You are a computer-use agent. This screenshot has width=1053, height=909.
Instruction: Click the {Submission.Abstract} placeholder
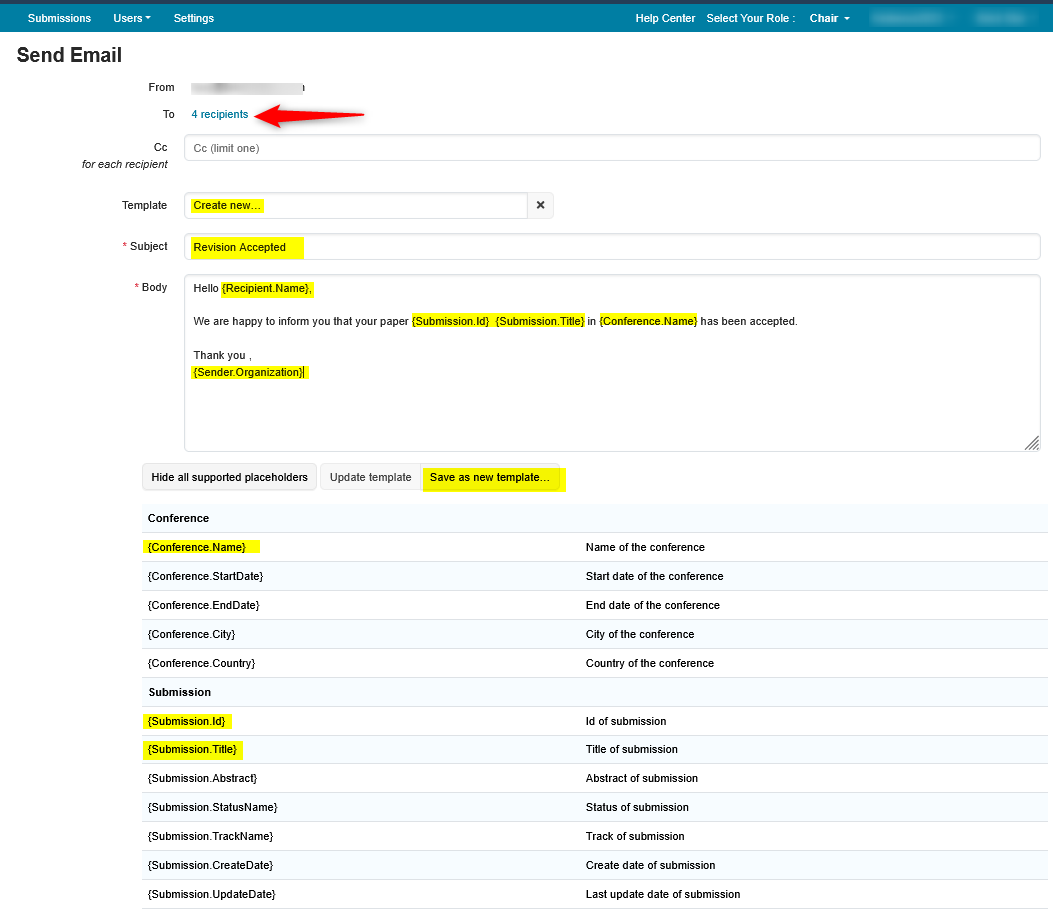[x=202, y=778]
